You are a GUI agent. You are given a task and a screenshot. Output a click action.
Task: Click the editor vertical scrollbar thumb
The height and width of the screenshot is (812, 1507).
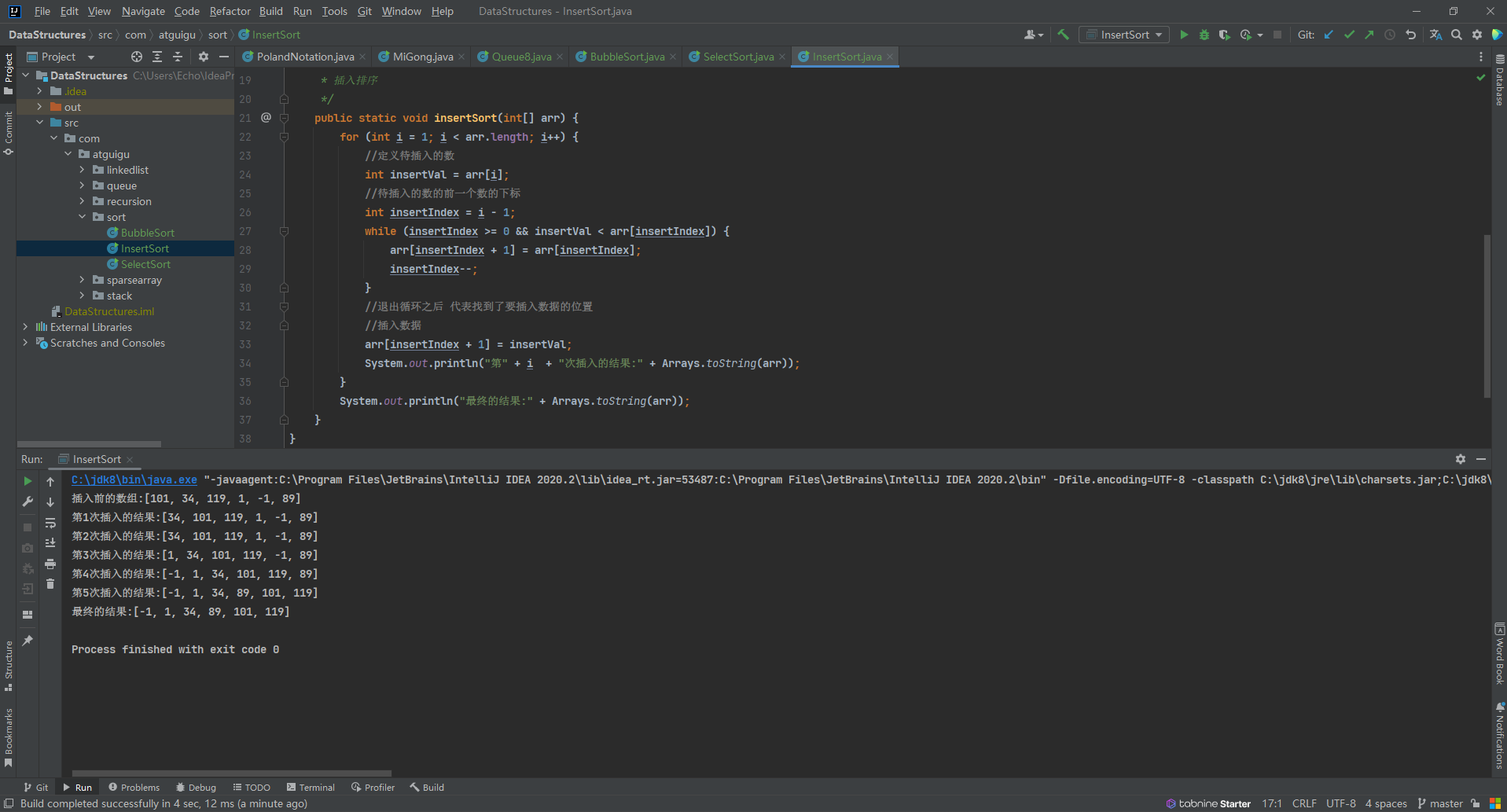[x=1487, y=314]
